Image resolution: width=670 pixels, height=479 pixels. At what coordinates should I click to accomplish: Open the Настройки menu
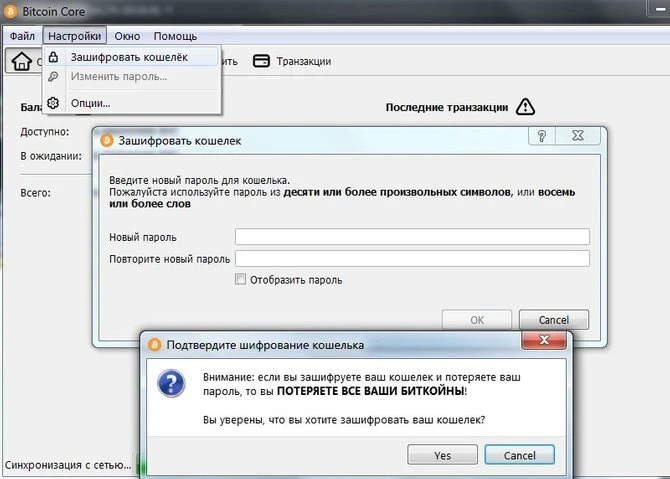[x=74, y=36]
